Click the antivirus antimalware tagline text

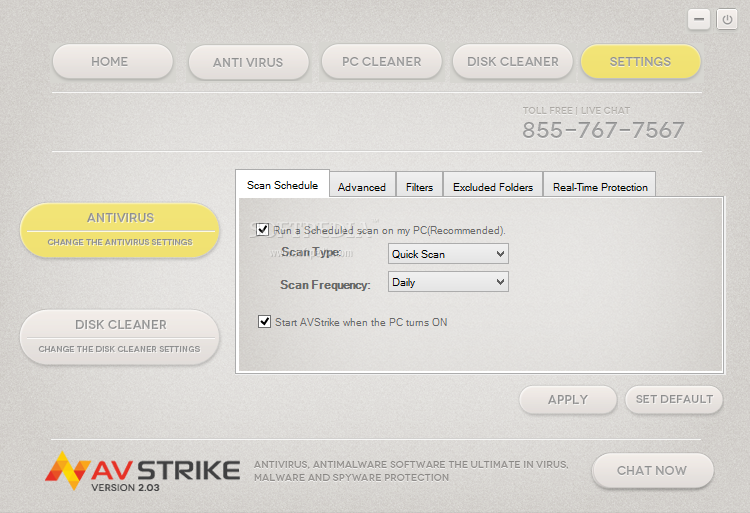click(411, 471)
